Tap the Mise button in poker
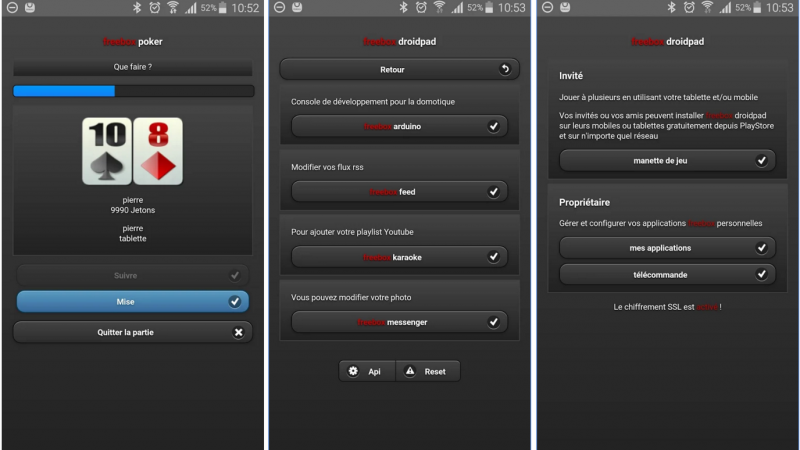This screenshot has height=450, width=800. [x=133, y=302]
